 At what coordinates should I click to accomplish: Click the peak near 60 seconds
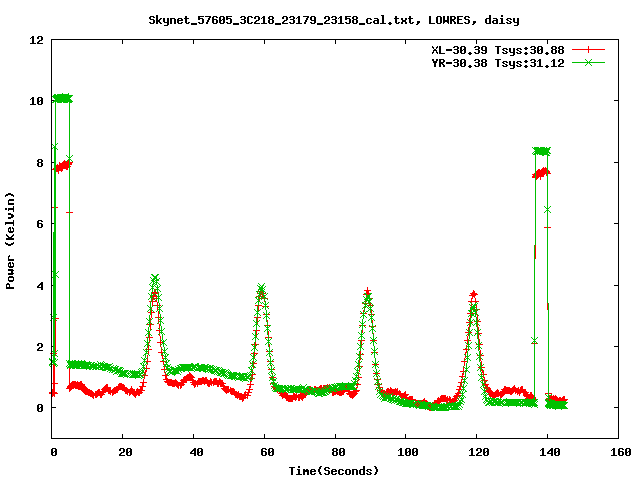262,288
